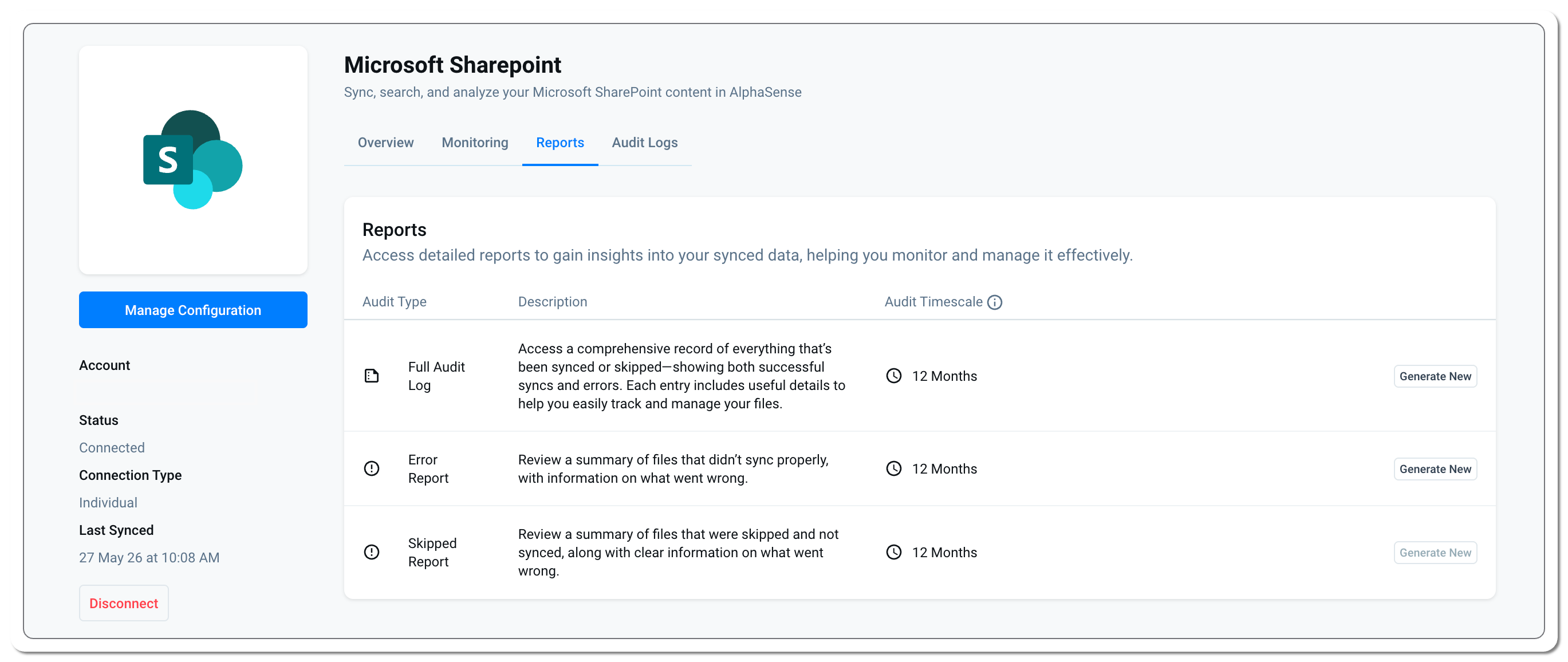Click the Individual connection type value
Screen dimensions: 1568x662
tap(108, 503)
